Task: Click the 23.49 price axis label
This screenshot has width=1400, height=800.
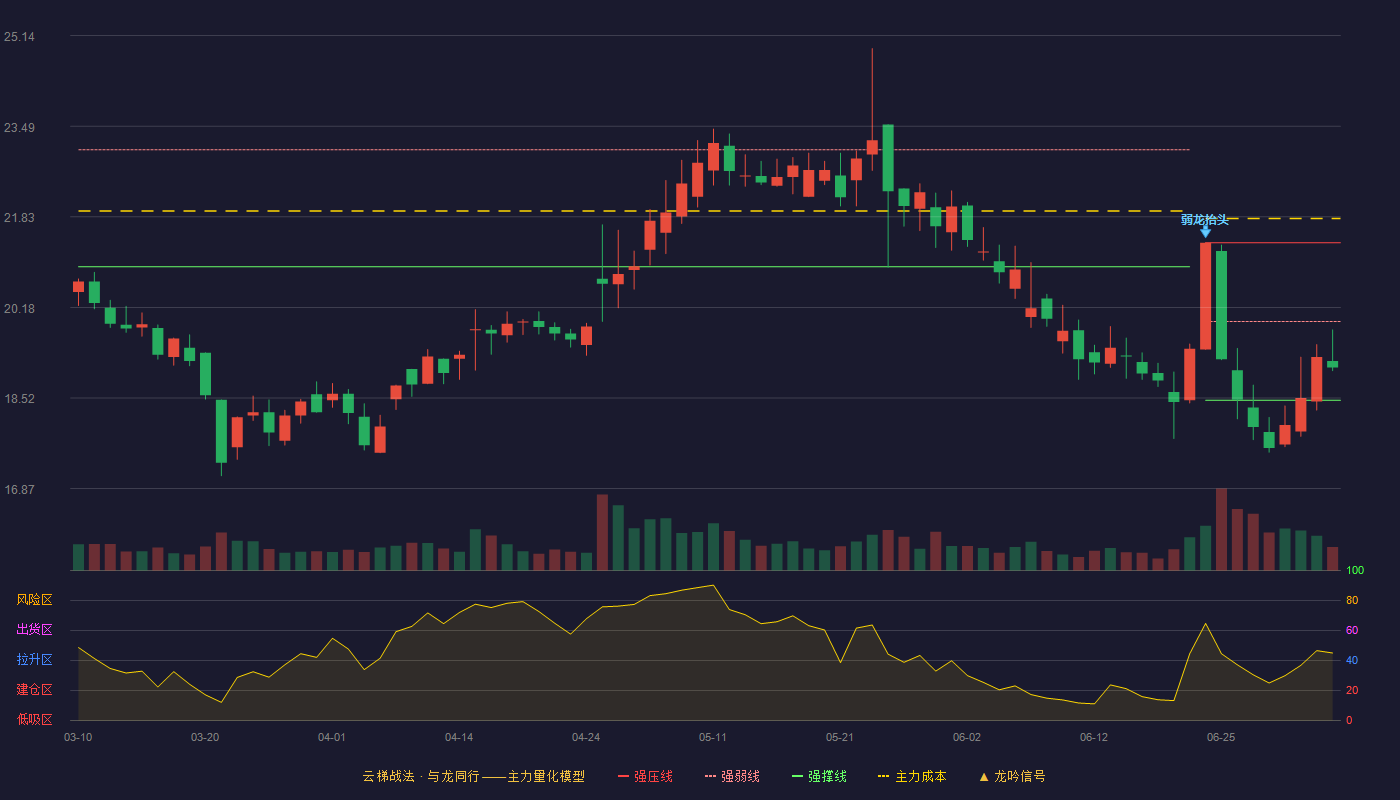Action: [19, 128]
